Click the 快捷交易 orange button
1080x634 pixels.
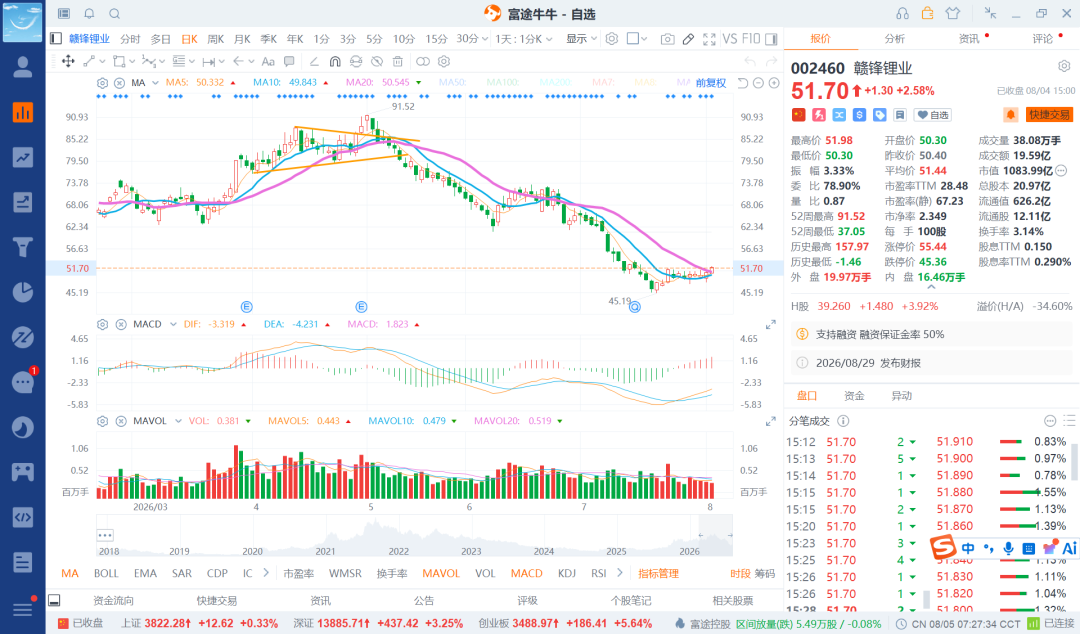point(1050,115)
